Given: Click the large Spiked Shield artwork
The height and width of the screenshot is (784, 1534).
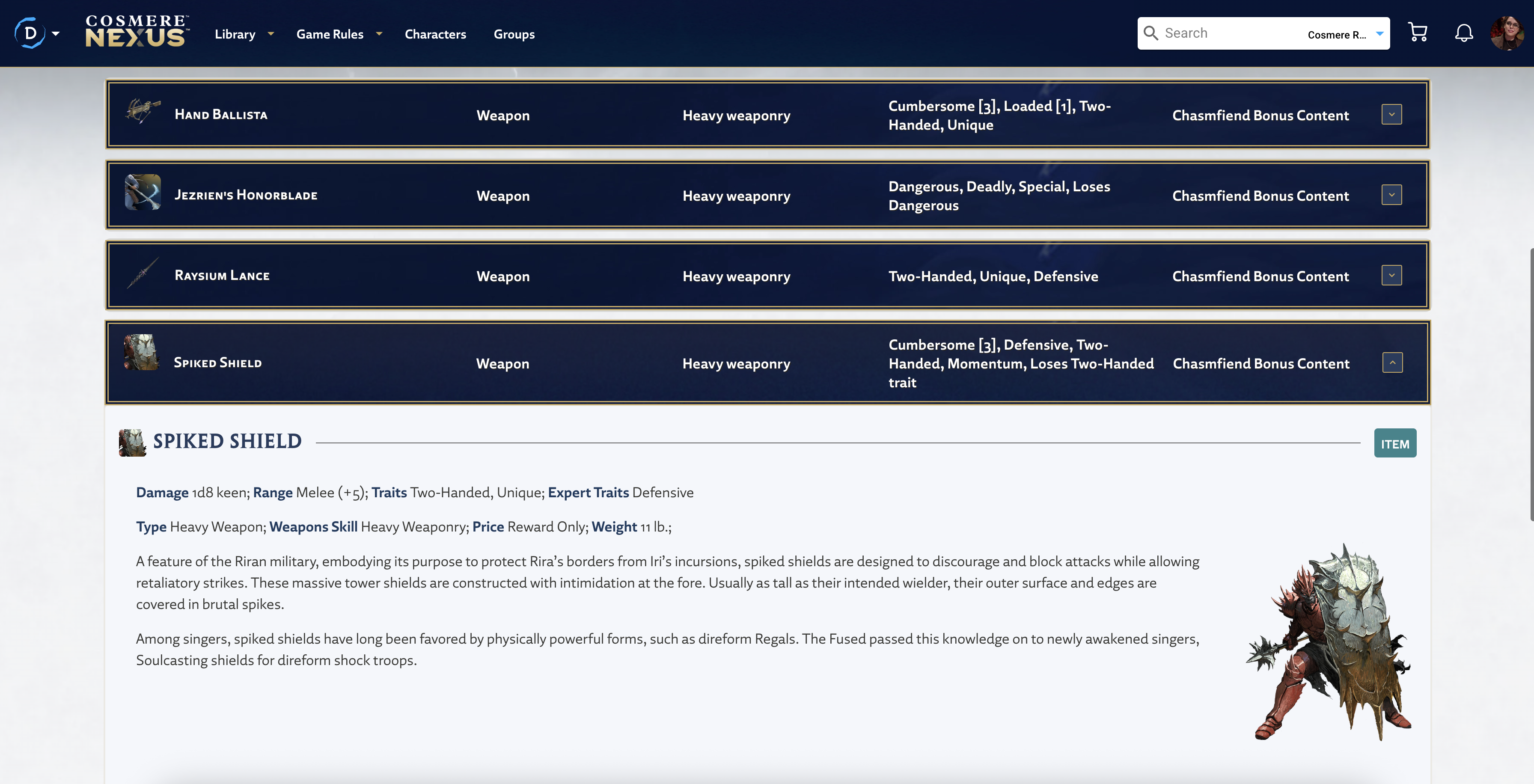Looking at the screenshot, I should [1328, 642].
